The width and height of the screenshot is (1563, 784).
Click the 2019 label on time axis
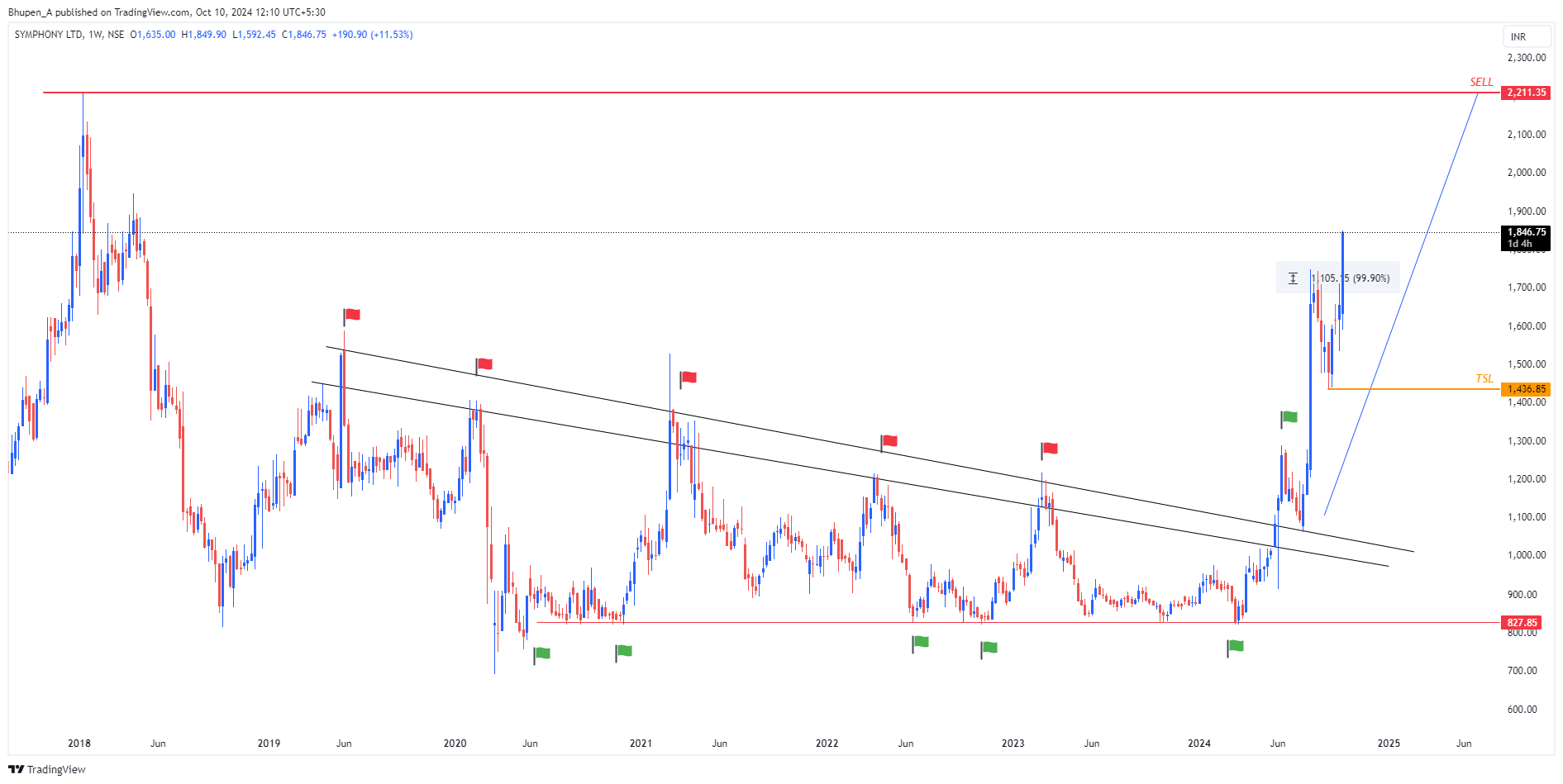269,744
